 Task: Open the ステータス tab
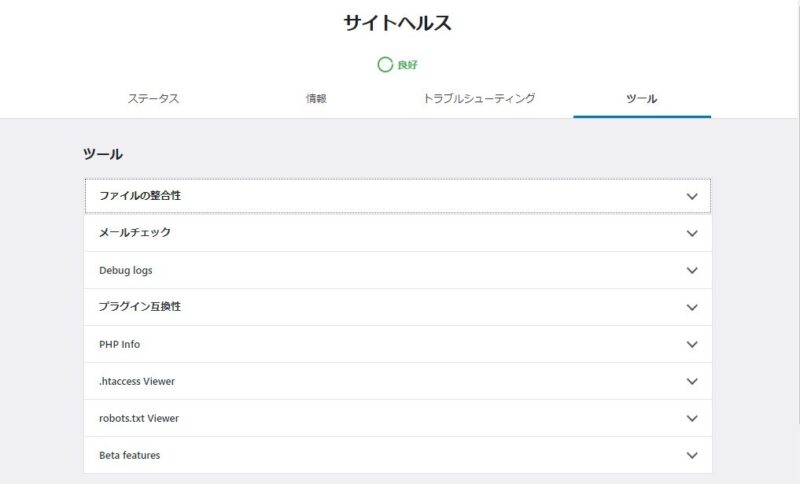pos(153,98)
